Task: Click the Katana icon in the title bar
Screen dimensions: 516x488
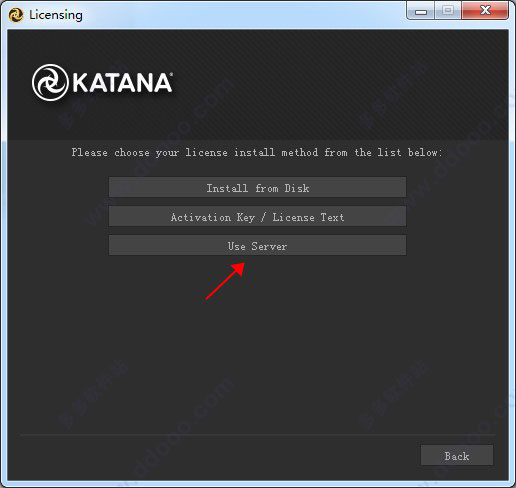Action: click(x=16, y=15)
